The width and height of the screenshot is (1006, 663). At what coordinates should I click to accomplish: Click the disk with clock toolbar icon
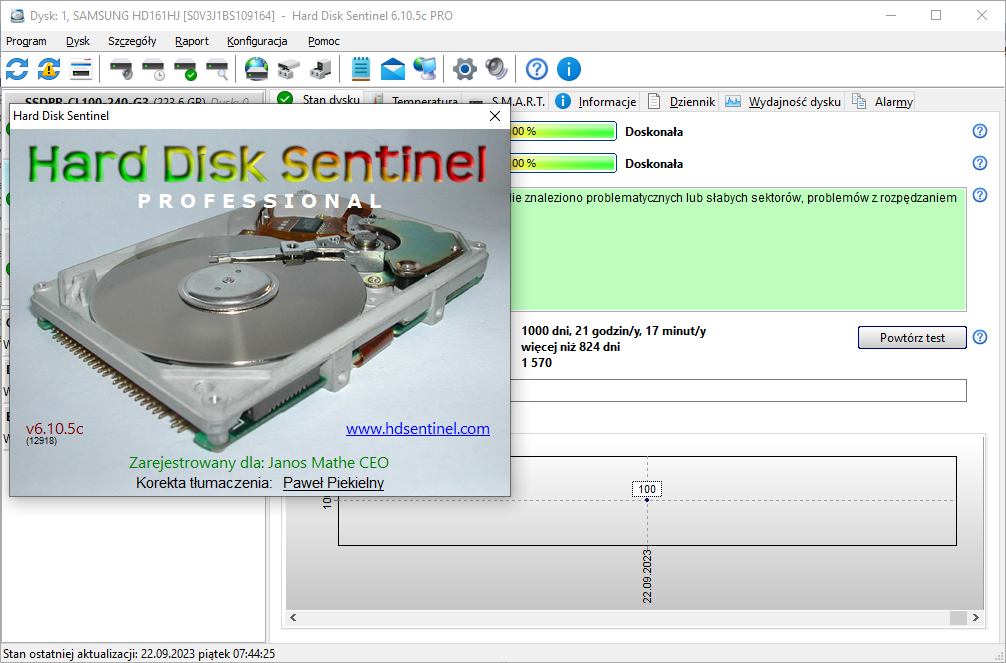pyautogui.click(x=153, y=69)
